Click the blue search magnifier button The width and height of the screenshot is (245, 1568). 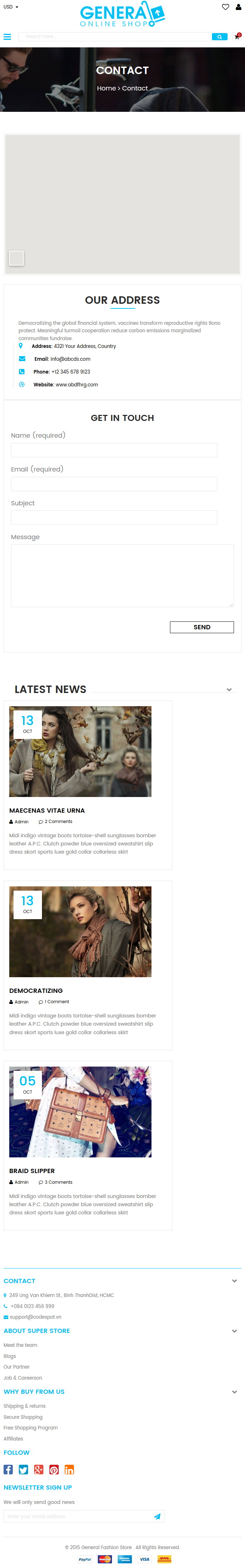click(x=219, y=37)
